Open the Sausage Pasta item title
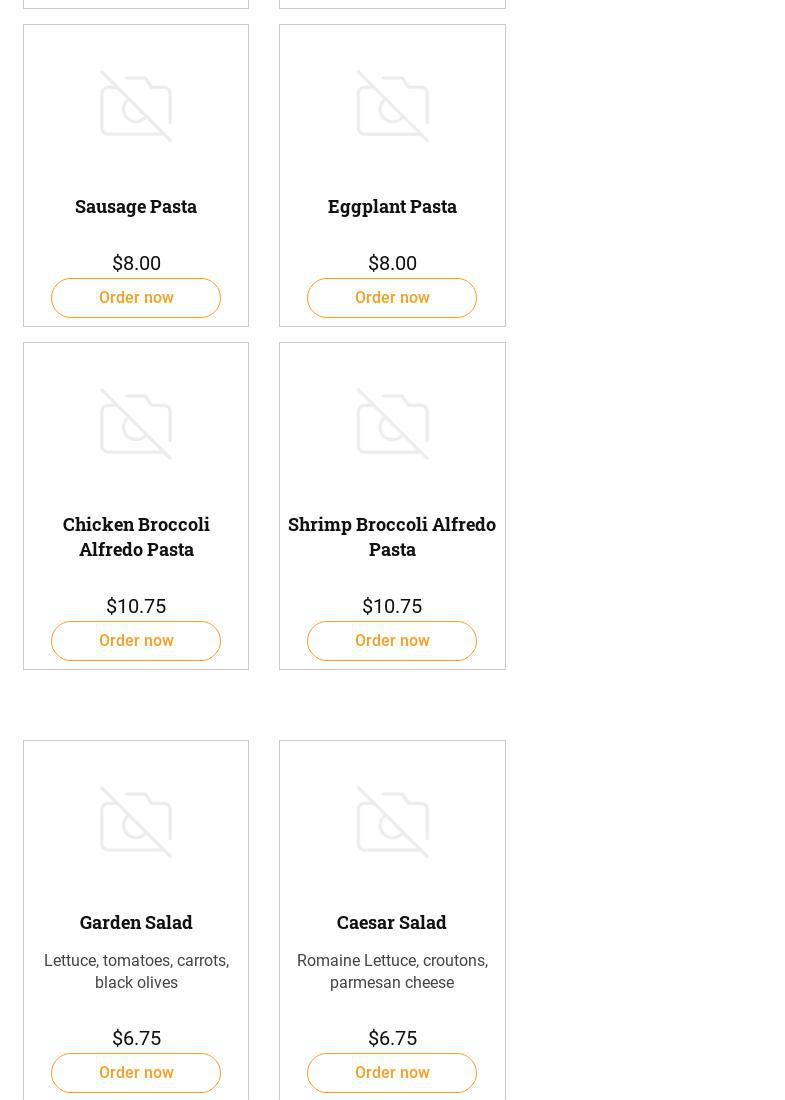 tap(136, 206)
